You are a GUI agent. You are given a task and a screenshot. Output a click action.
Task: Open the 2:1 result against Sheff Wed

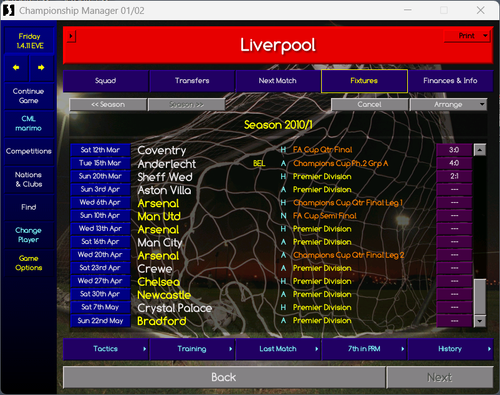[x=454, y=176]
